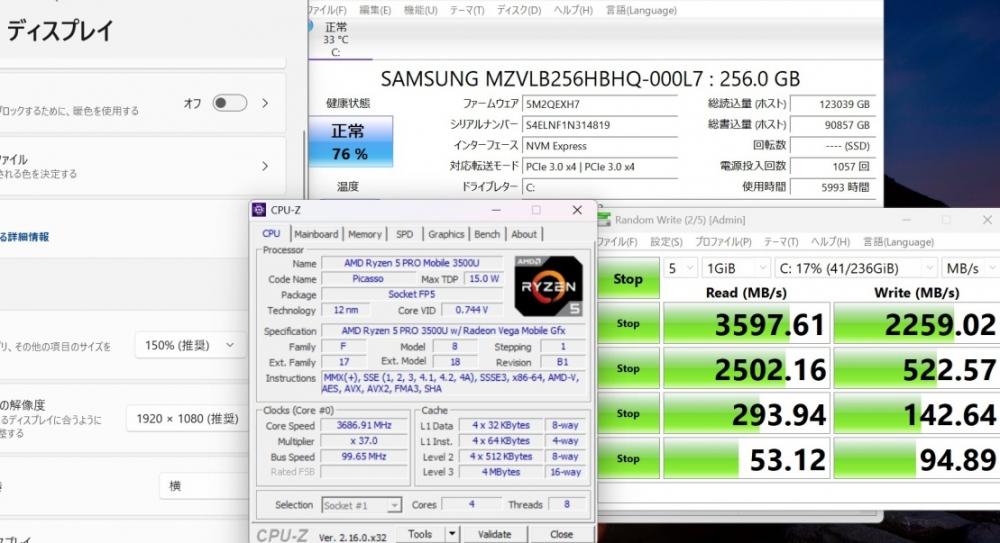Click the 90857 GB total writes value
The width and height of the screenshot is (1000, 543).
pos(832,125)
